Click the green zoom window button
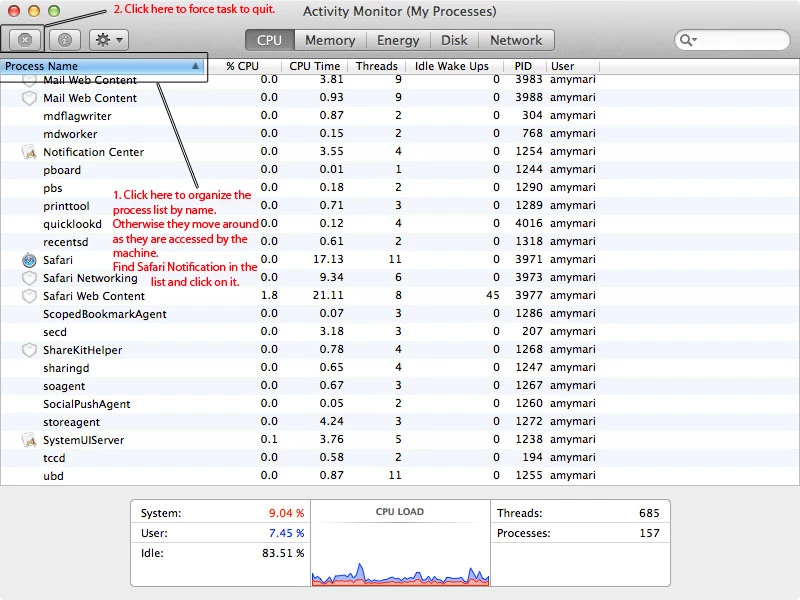The height and width of the screenshot is (600, 800). pyautogui.click(x=54, y=11)
